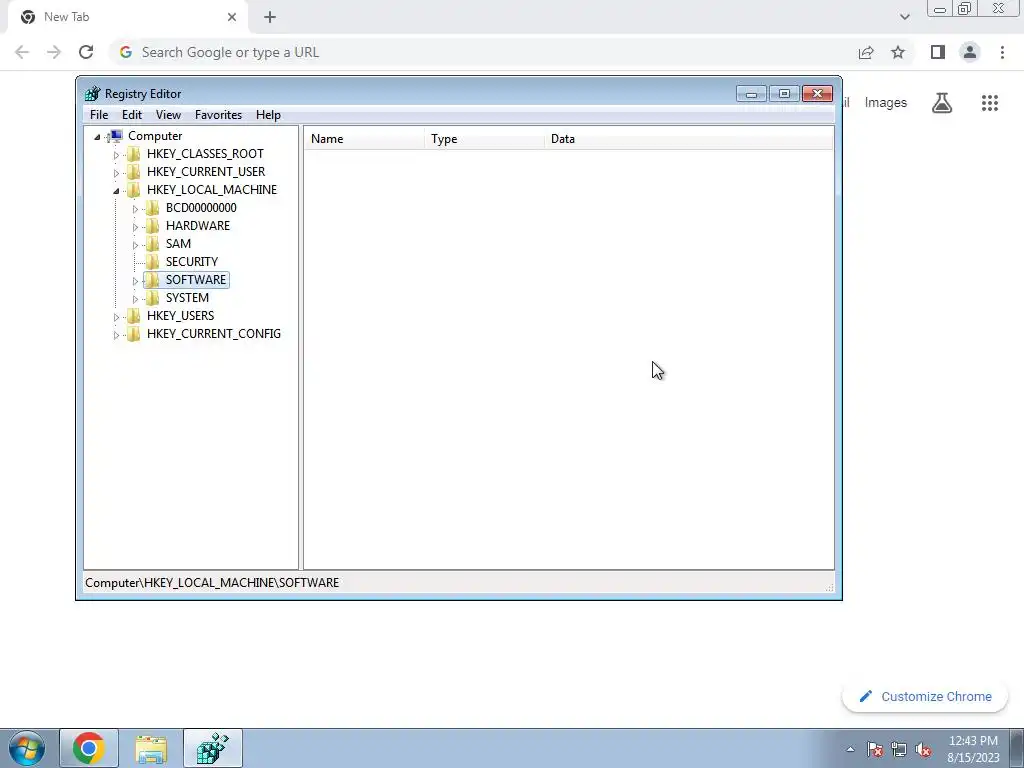
Task: Open the Chrome tab search dropdown
Action: 904,17
